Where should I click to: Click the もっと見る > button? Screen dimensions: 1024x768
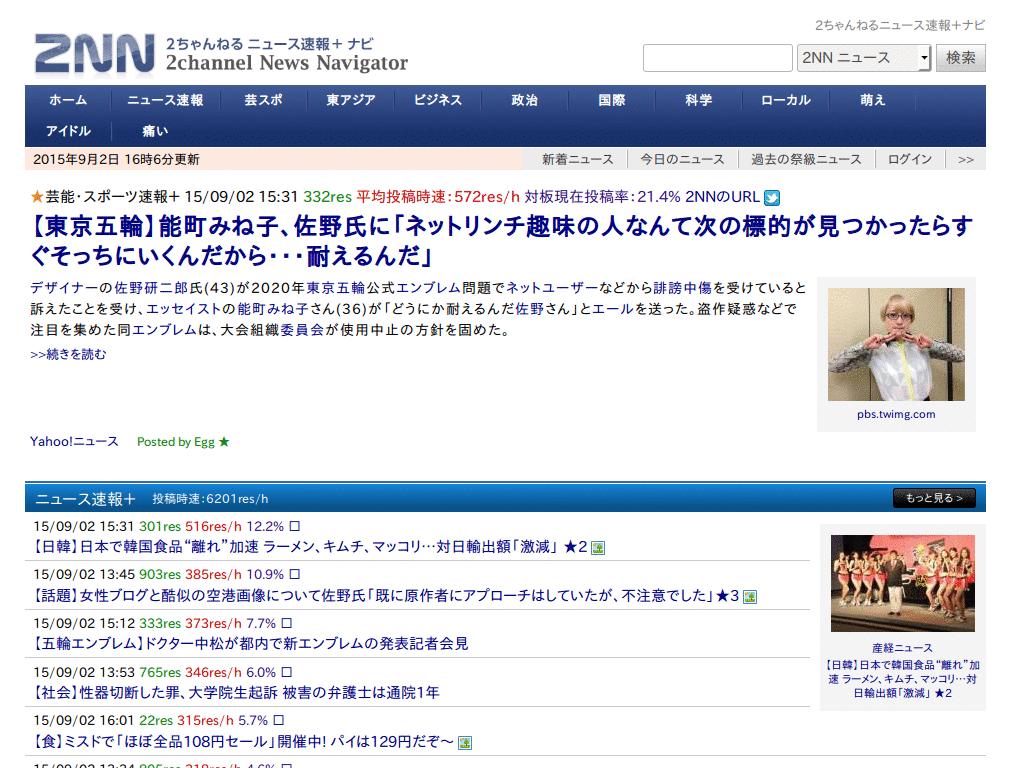[934, 498]
